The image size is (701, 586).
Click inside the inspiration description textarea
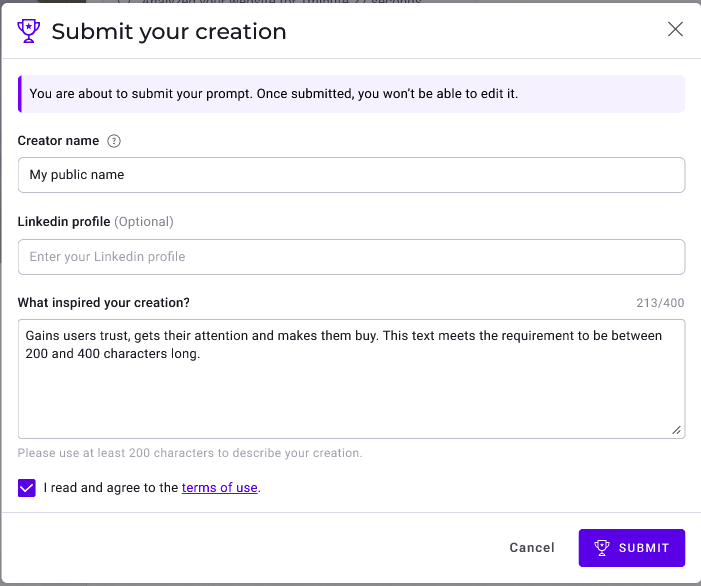point(351,390)
